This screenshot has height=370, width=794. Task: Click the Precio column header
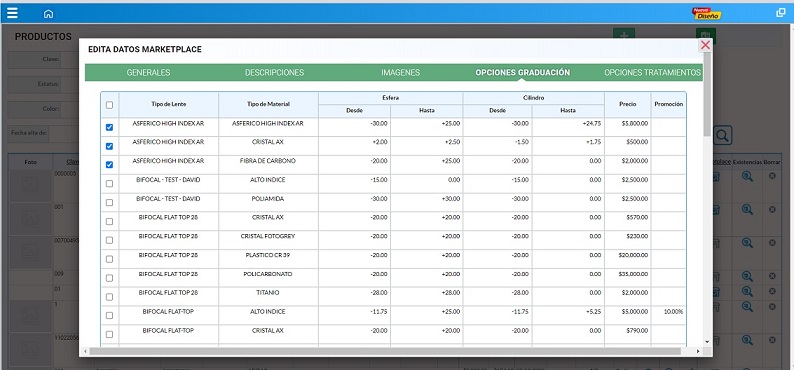(627, 104)
